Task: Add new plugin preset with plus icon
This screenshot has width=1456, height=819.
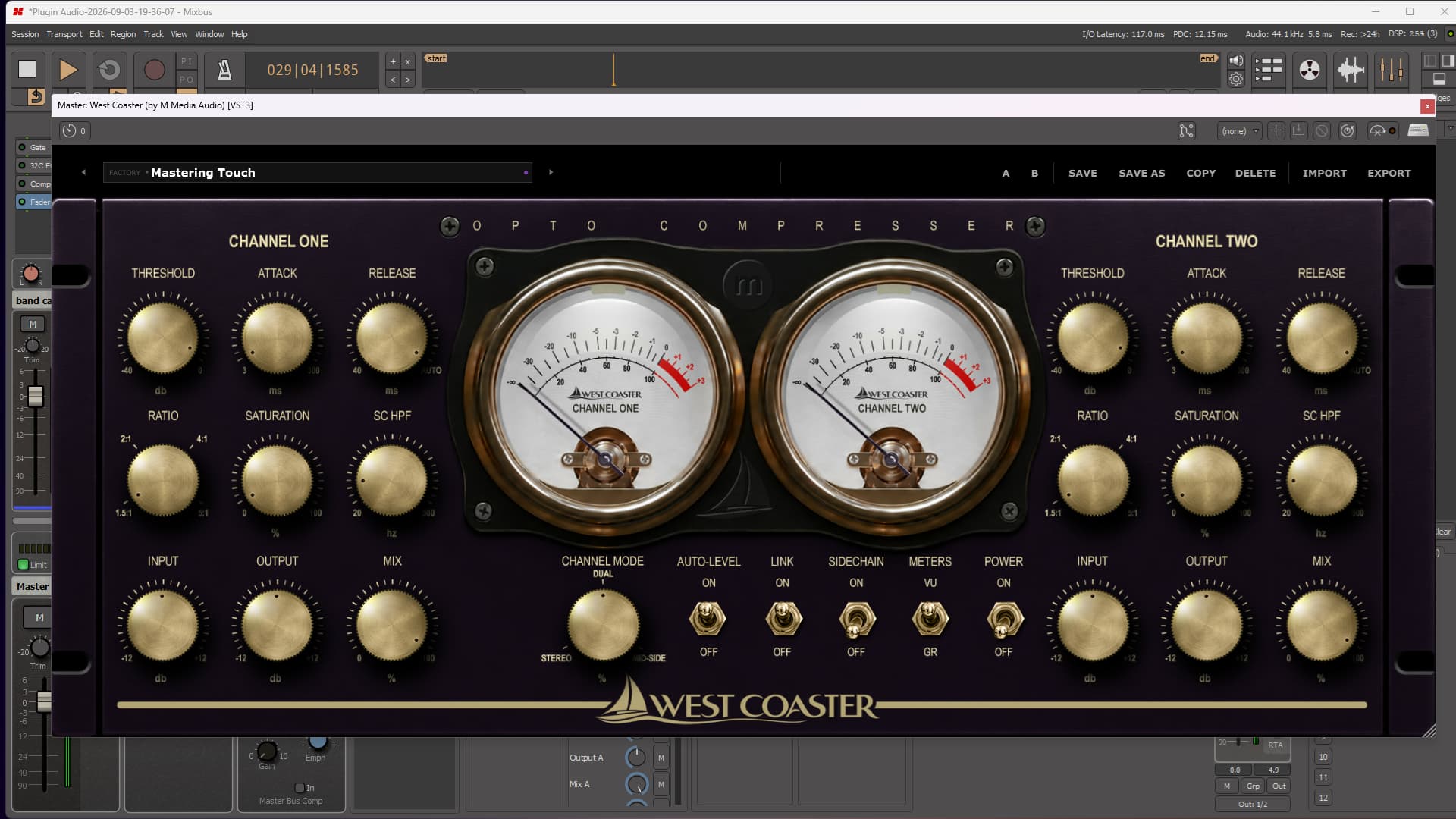Action: pyautogui.click(x=1276, y=131)
